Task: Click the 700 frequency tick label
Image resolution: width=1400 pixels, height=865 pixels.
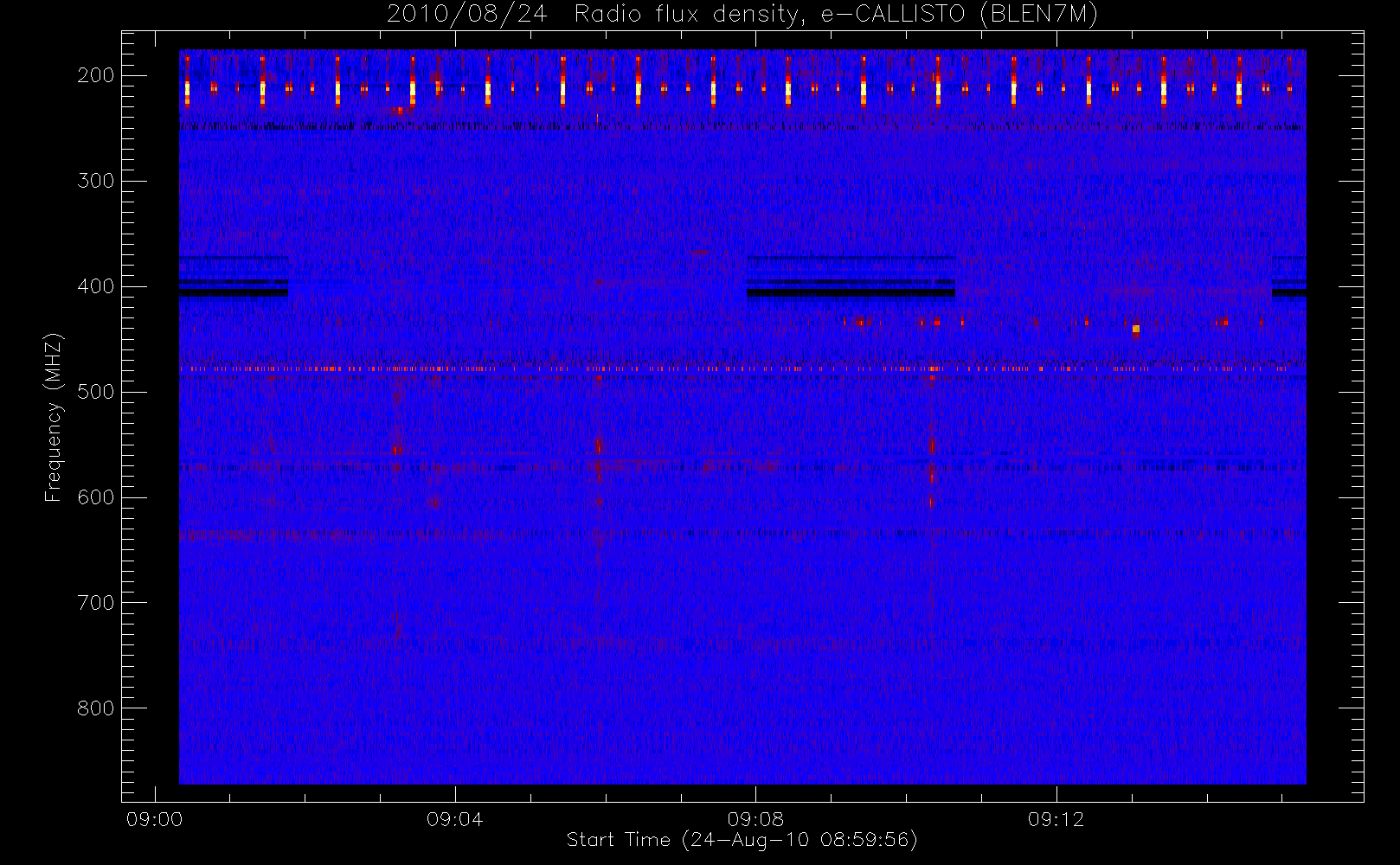Action: 95,603
